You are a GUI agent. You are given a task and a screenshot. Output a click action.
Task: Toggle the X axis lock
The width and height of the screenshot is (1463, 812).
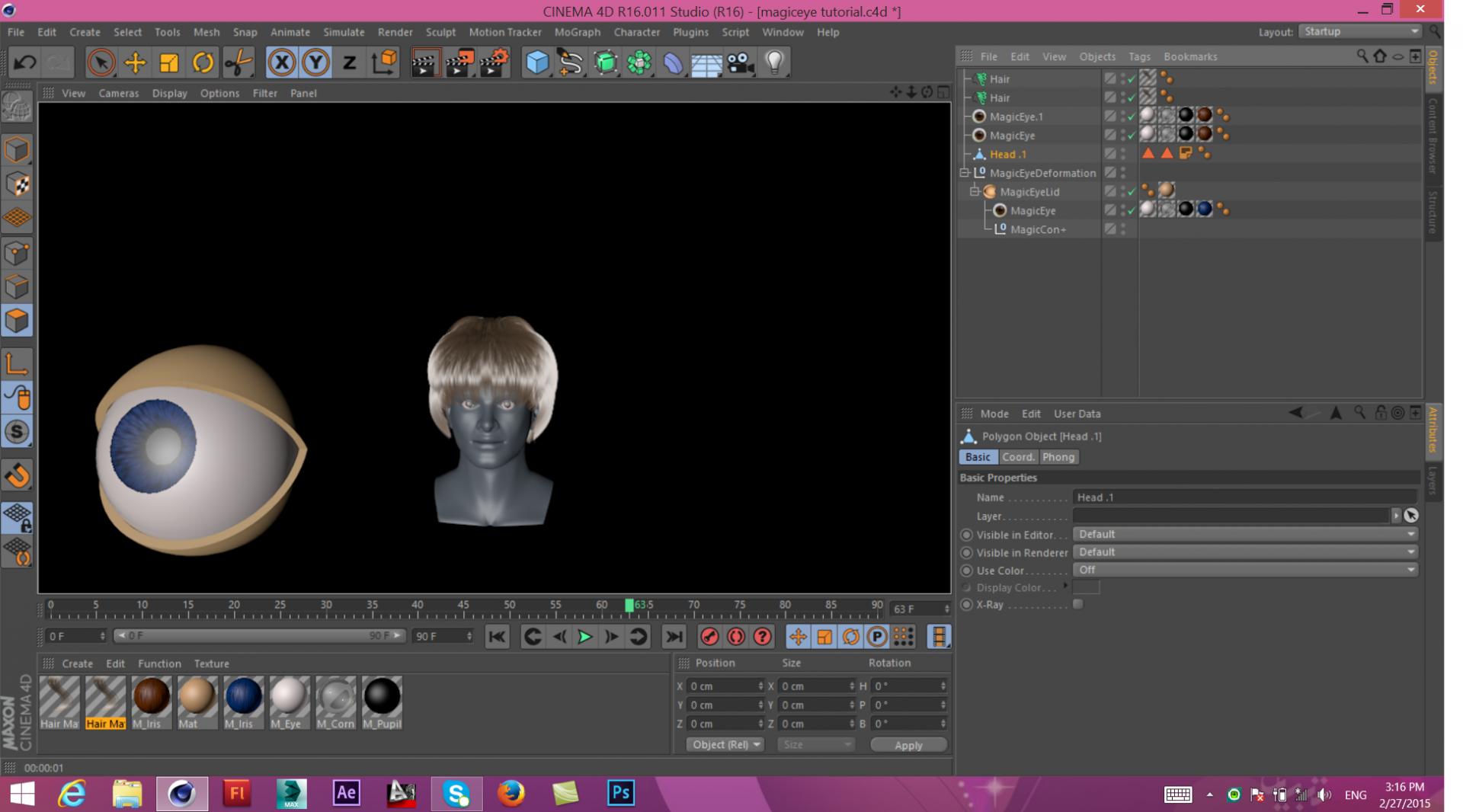point(282,62)
